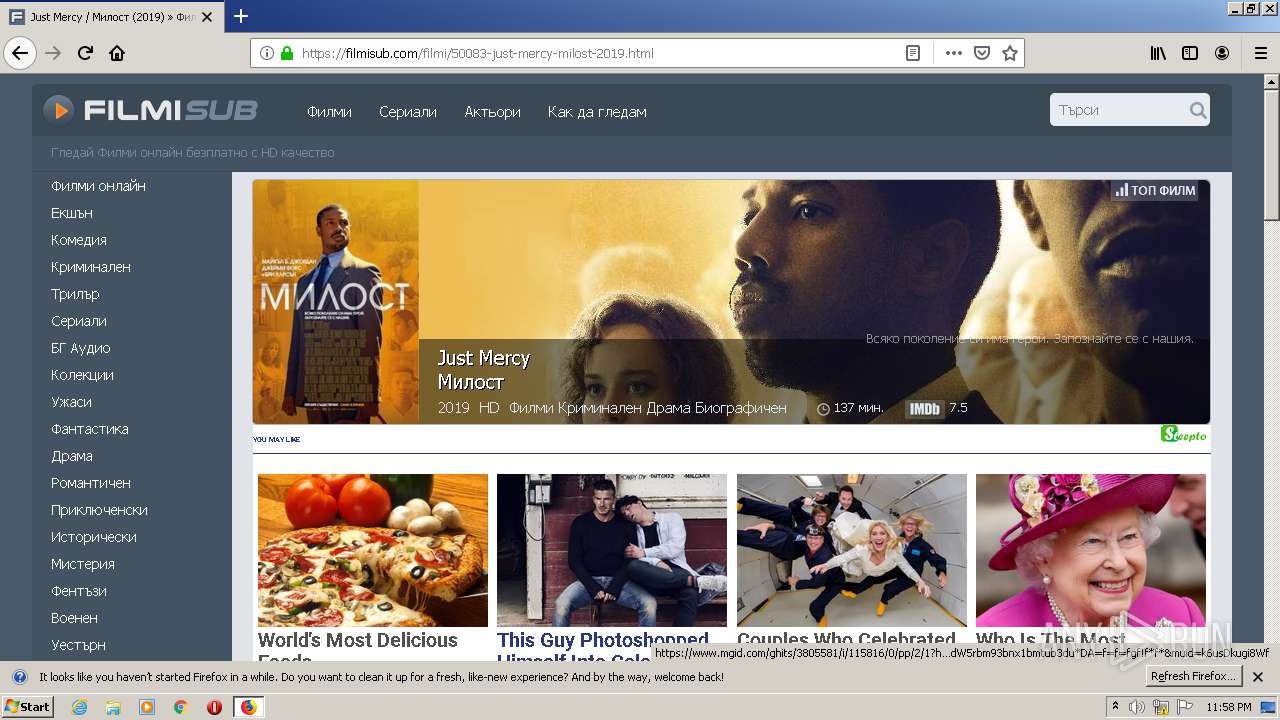
Task: Click the browser forward arrow
Action: (53, 53)
